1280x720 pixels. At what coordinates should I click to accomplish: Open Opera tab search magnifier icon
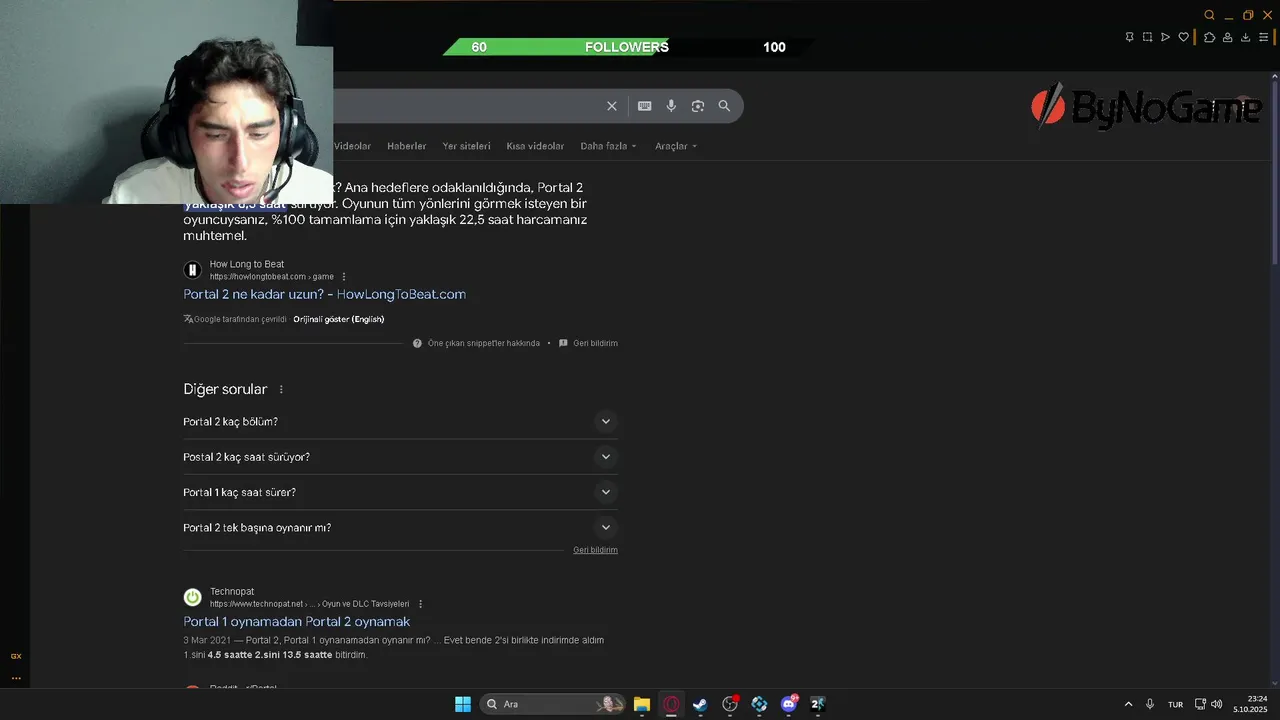click(x=1209, y=15)
